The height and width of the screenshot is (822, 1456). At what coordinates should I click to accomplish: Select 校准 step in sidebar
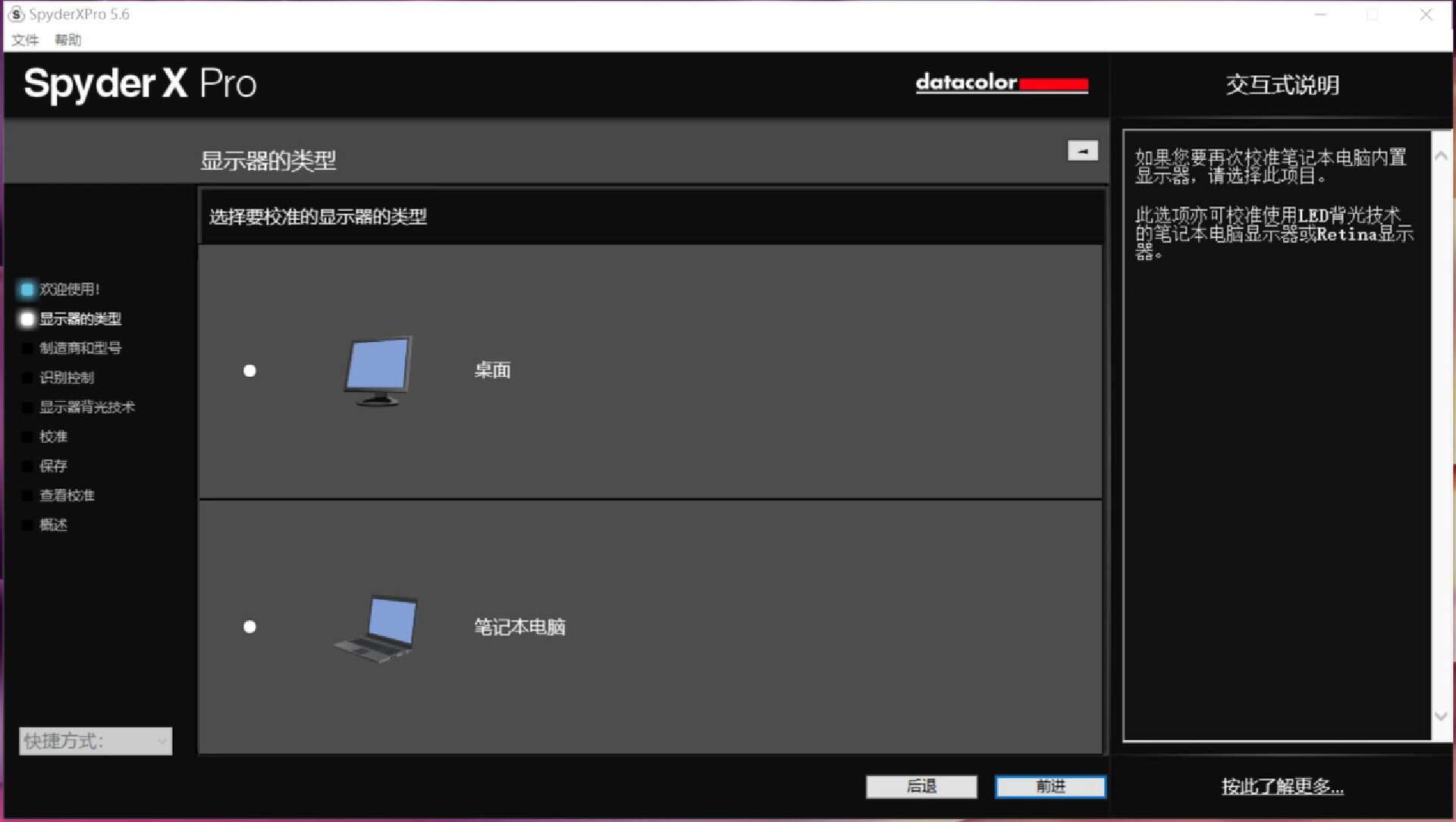click(54, 437)
